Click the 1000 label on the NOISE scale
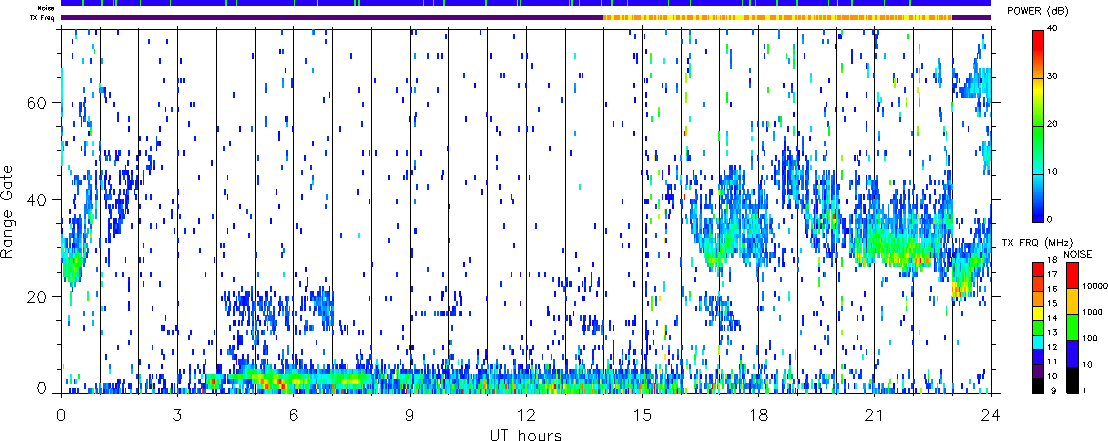This screenshot has width=1108, height=441. point(1092,312)
